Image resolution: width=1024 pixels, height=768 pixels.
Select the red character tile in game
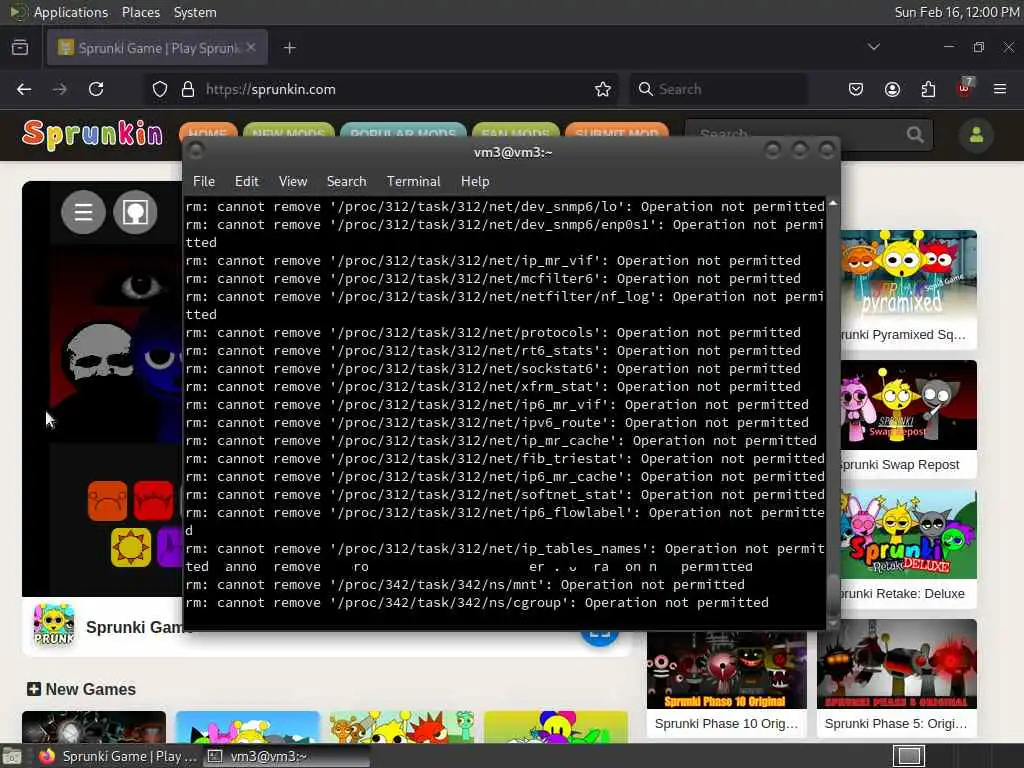click(153, 501)
